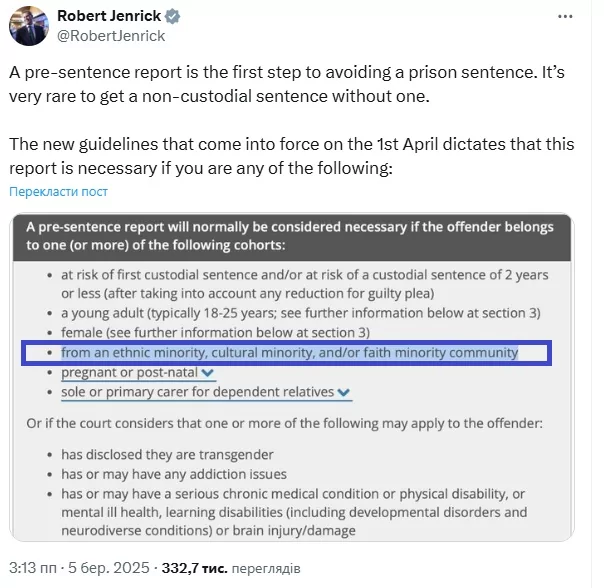Open the Robert Jenrick display name
The image size is (604, 588).
pos(109,16)
